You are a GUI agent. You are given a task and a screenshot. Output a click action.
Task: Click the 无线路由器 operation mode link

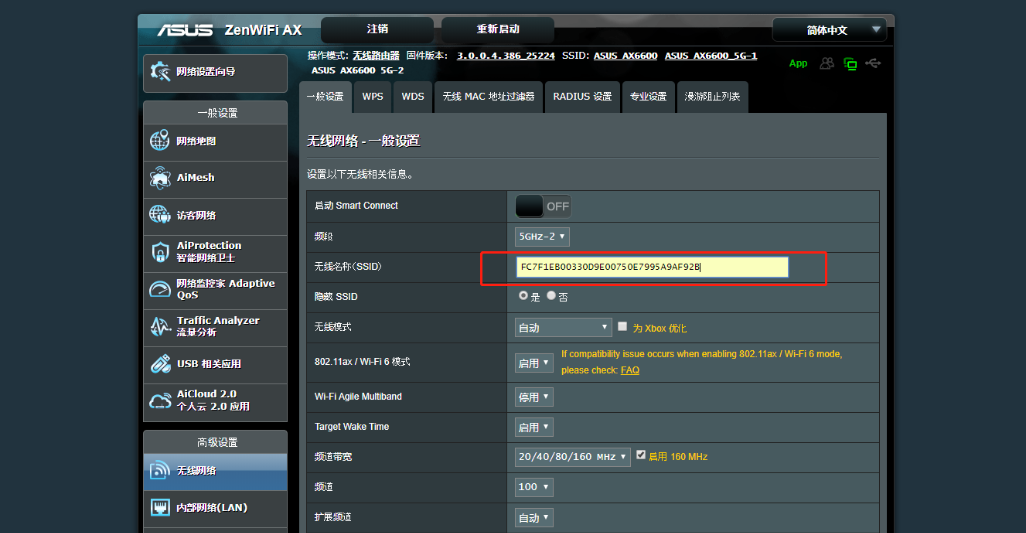(376, 56)
